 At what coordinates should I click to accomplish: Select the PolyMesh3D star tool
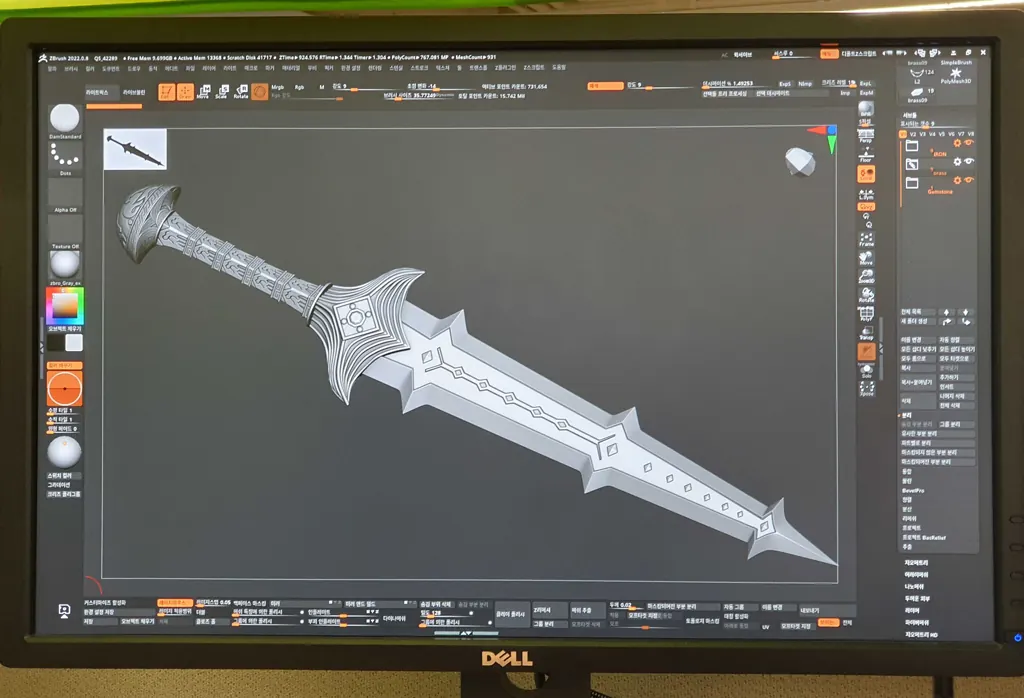955,75
